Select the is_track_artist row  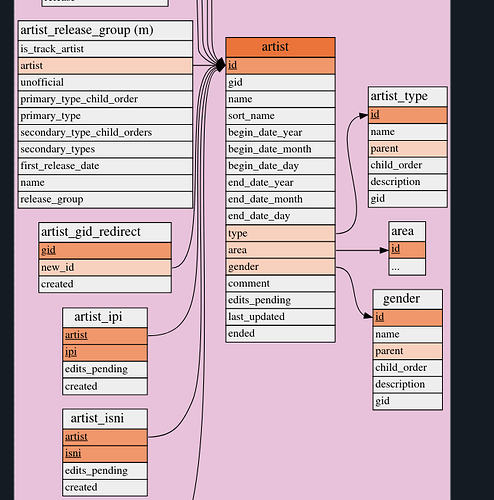(105, 49)
